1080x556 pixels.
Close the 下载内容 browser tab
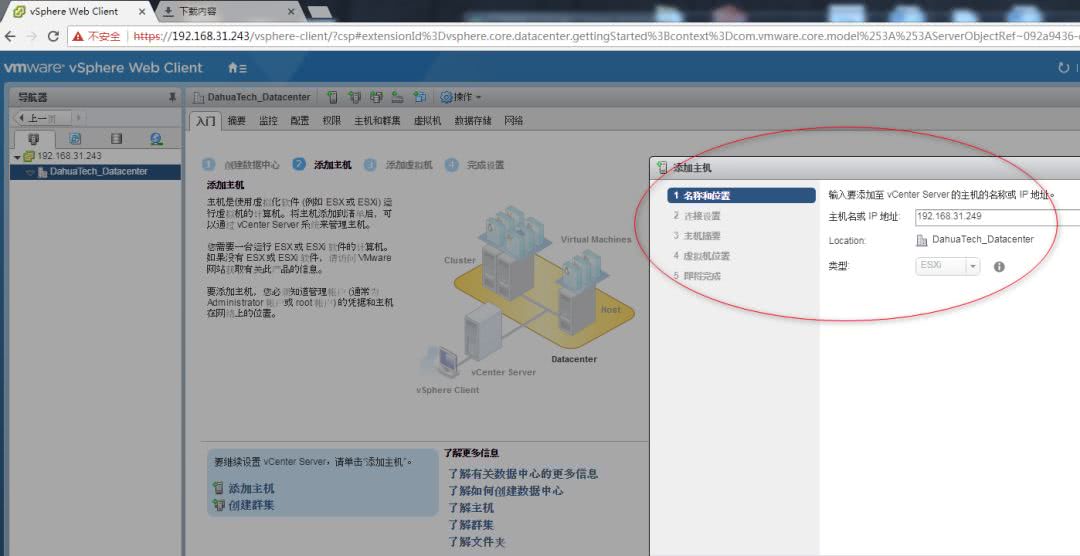pyautogui.click(x=291, y=12)
